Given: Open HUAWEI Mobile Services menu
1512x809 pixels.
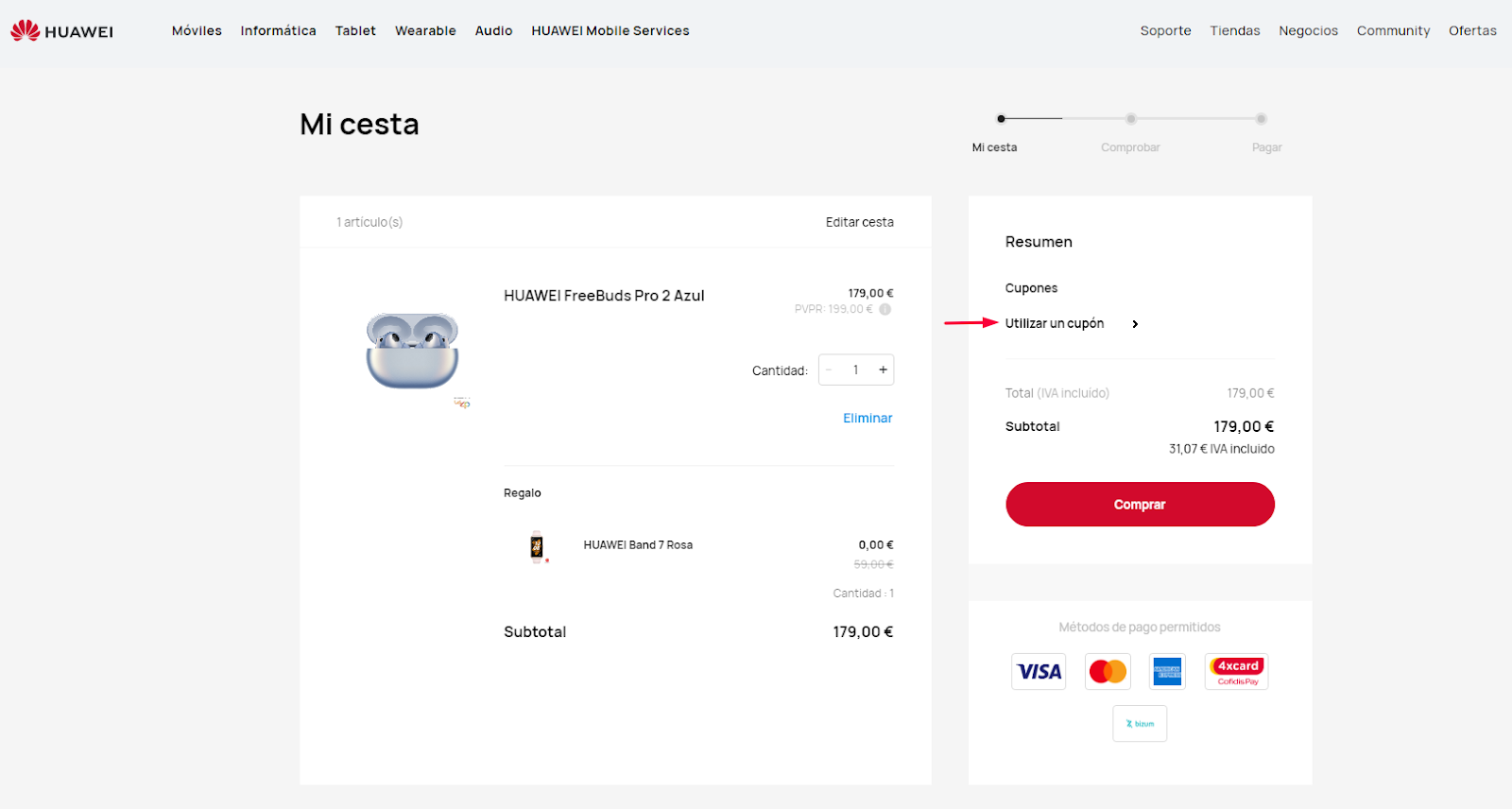Looking at the screenshot, I should pyautogui.click(x=610, y=31).
